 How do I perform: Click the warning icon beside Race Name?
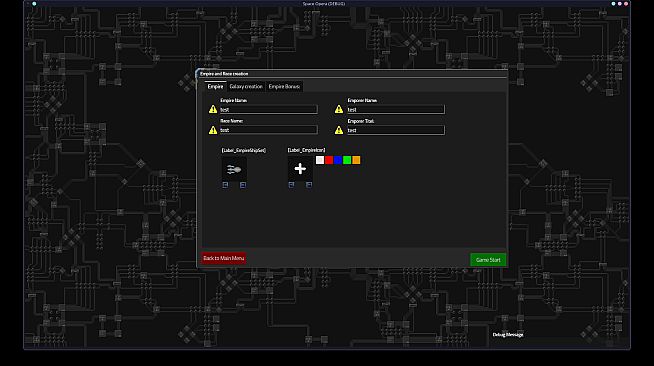tap(213, 130)
